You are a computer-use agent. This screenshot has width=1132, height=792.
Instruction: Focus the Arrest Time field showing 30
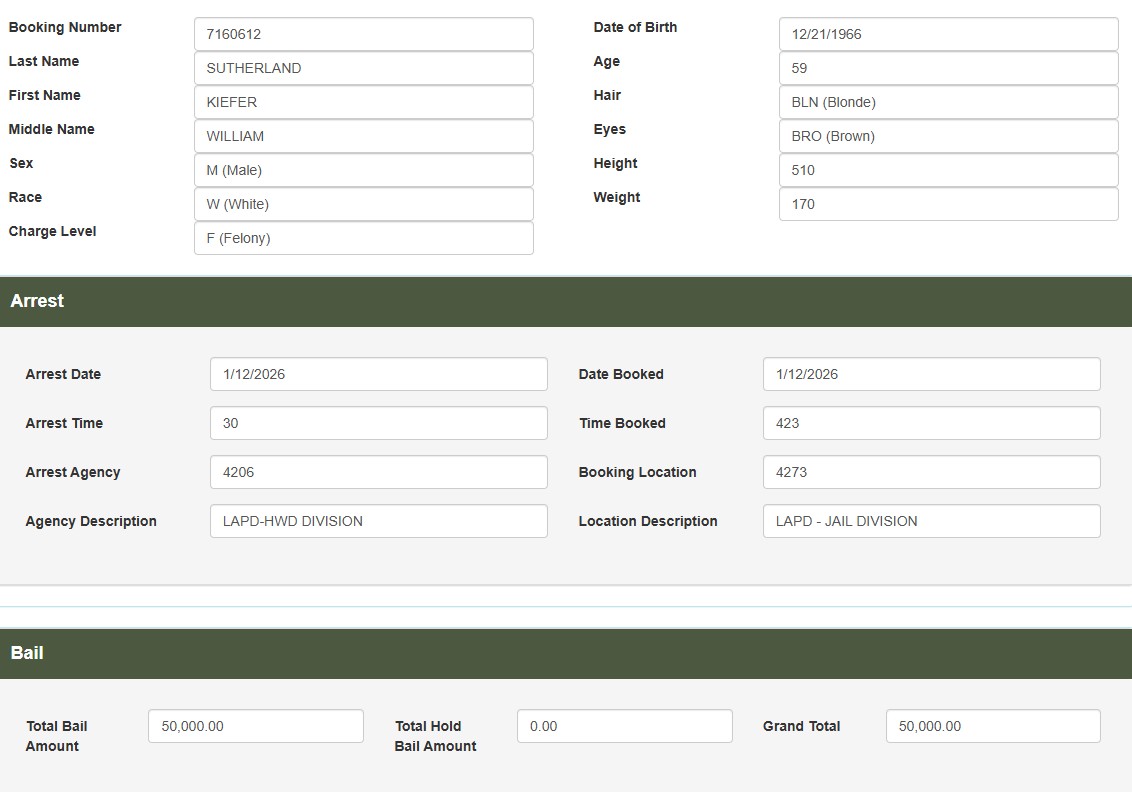pyautogui.click(x=379, y=423)
